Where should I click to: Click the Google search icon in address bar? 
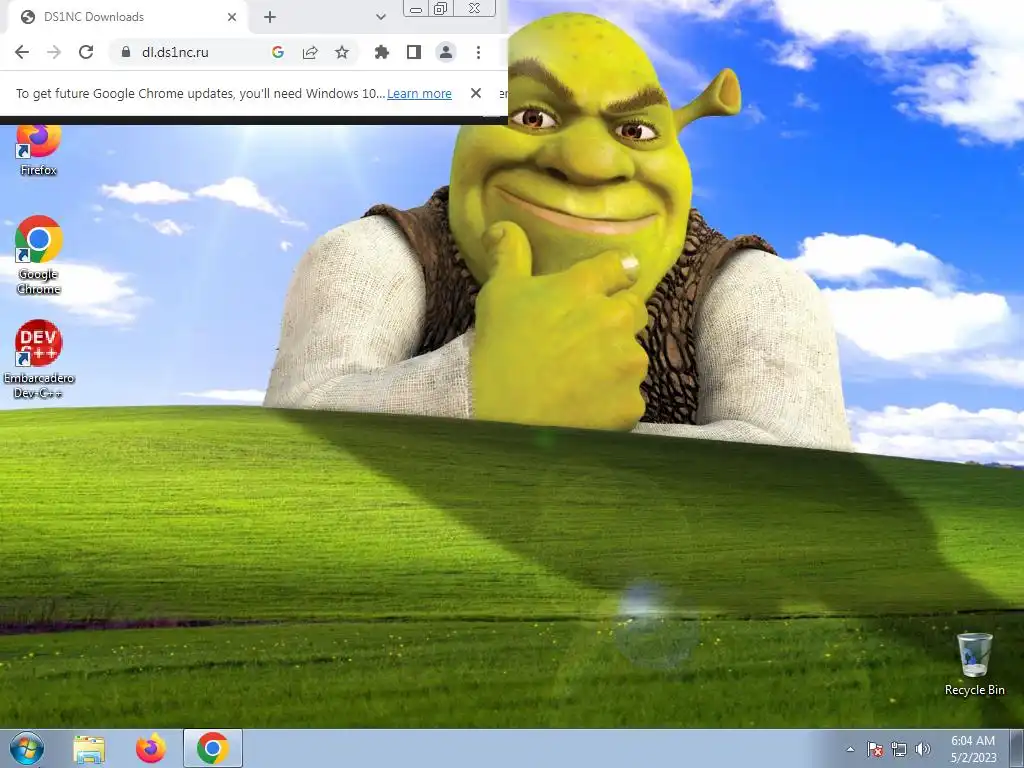pyautogui.click(x=278, y=52)
